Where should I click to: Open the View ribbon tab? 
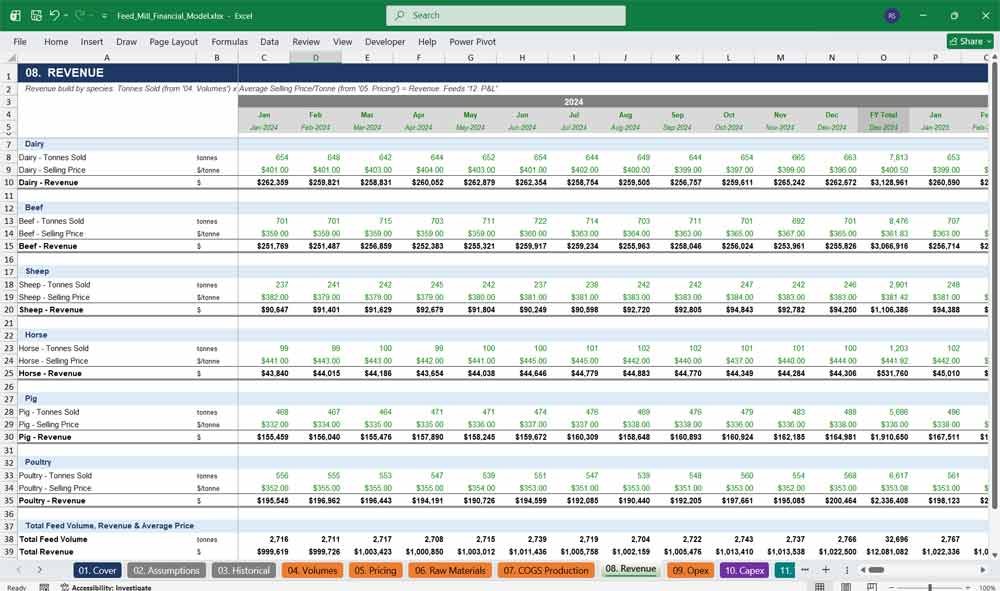tap(342, 41)
